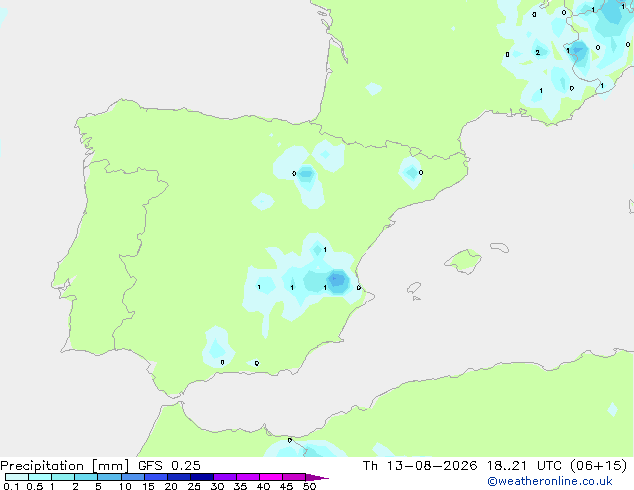Click the legend label "0.1"
The width and height of the screenshot is (634, 490).
point(11,486)
